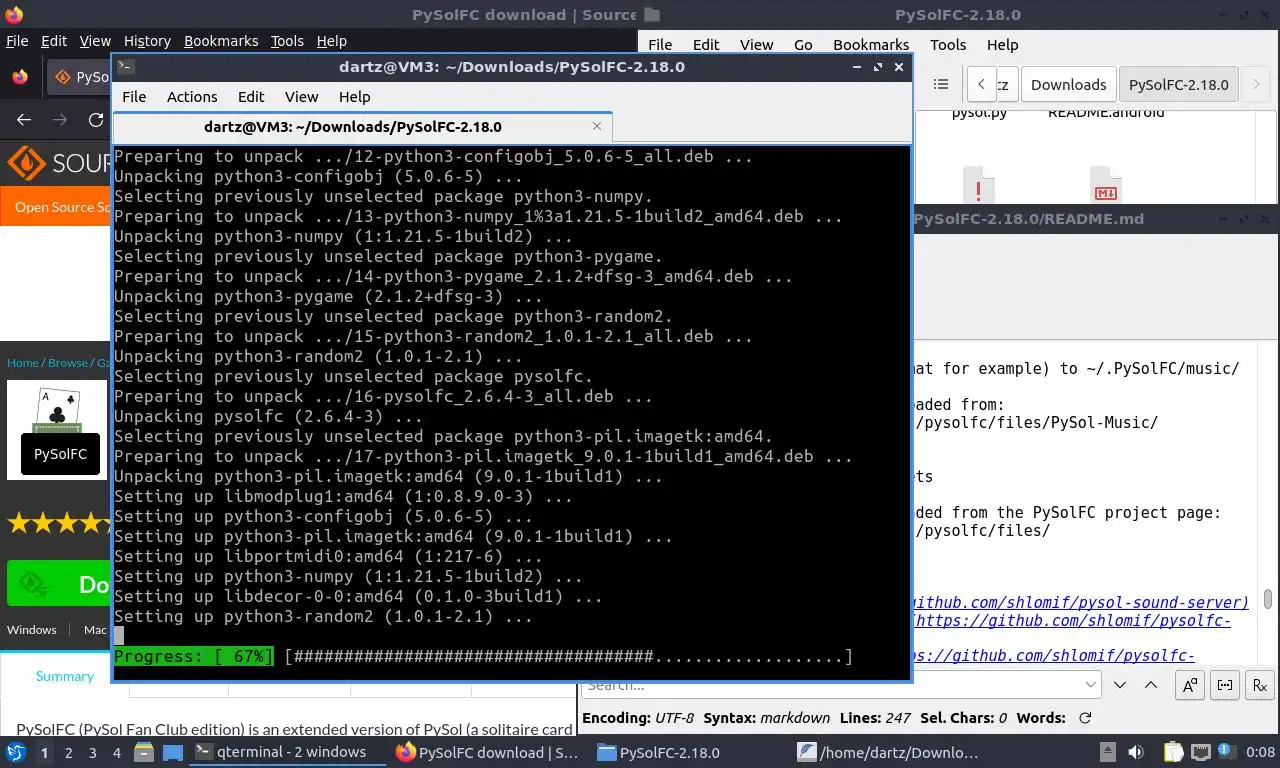The image size is (1280, 768).
Task: Switch to workspace 3
Action: point(93,753)
